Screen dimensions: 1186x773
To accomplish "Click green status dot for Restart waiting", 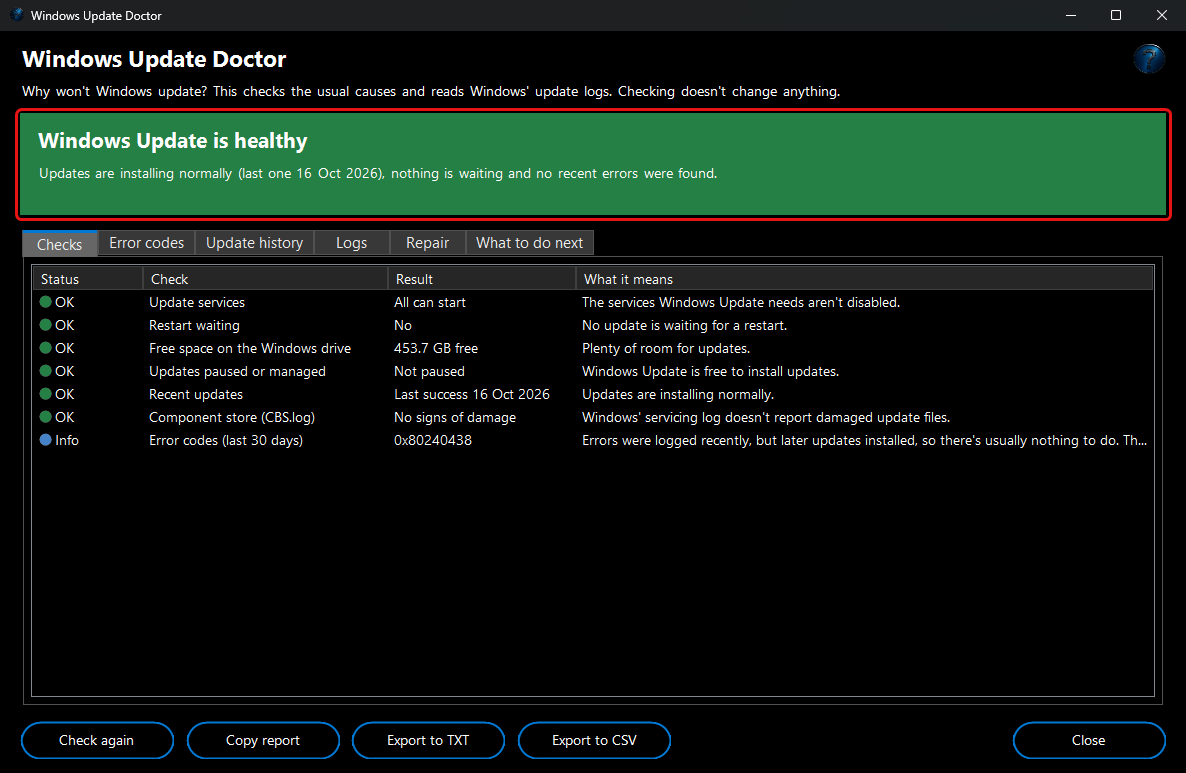I will [45, 325].
